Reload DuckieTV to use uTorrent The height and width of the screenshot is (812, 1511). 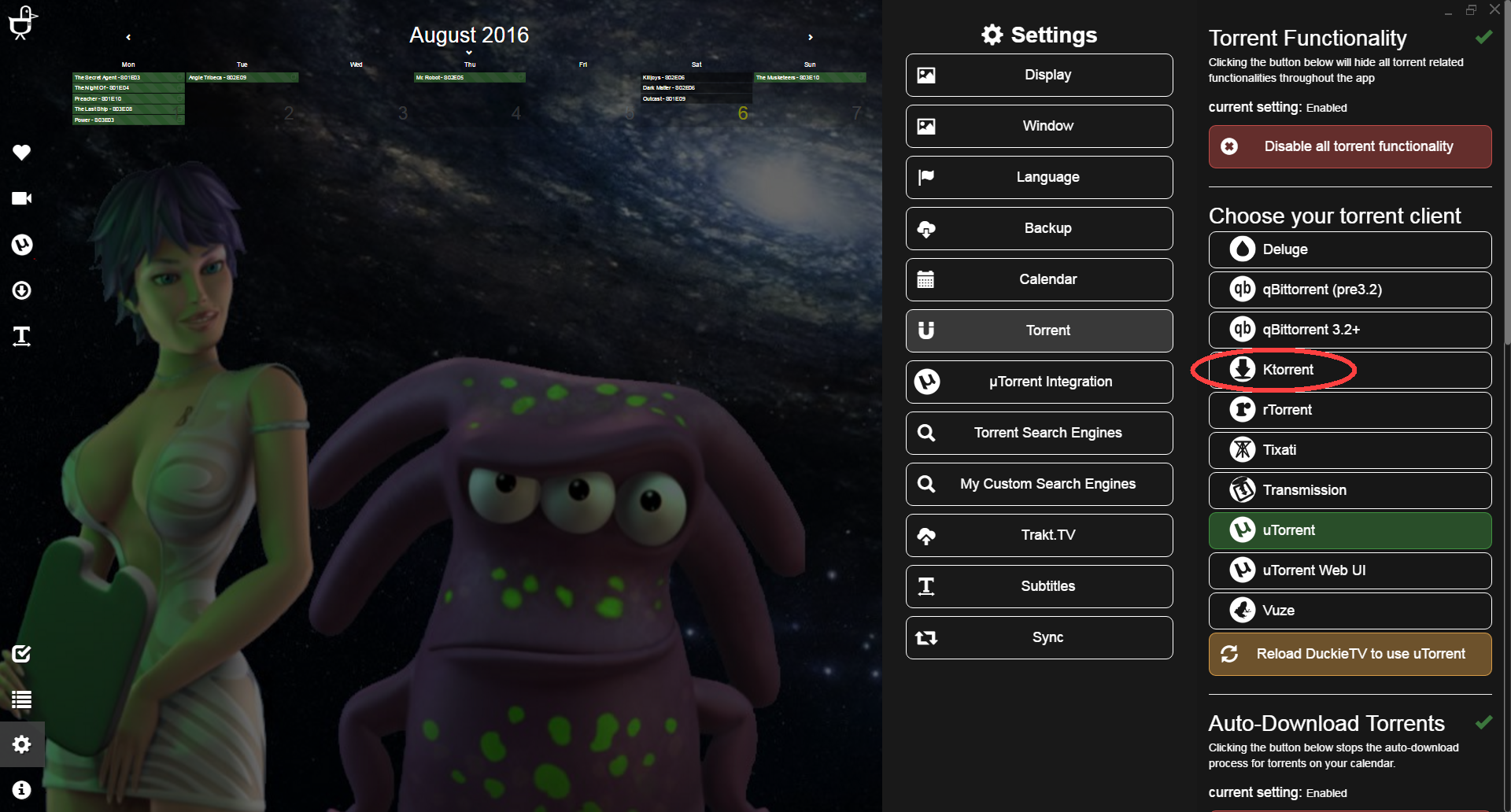(x=1350, y=654)
